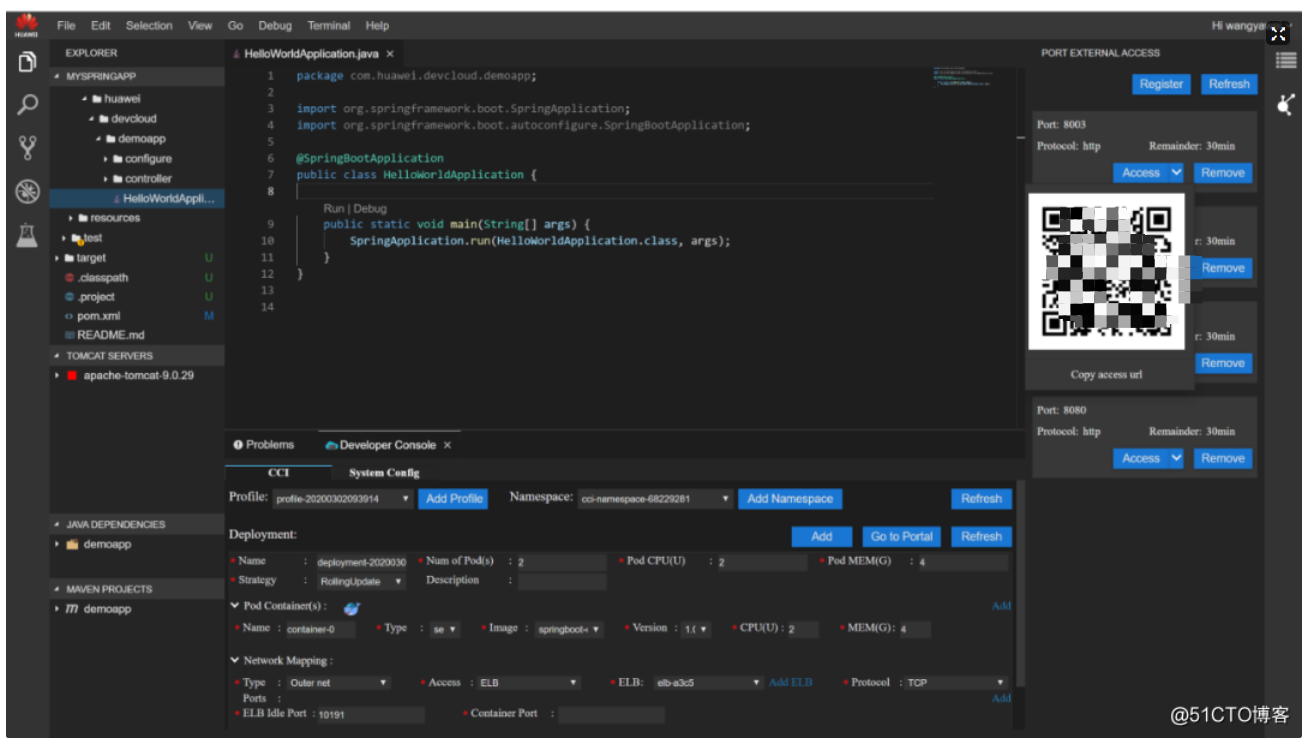Expand the controller folder
The image size is (1312, 746).
[106, 179]
